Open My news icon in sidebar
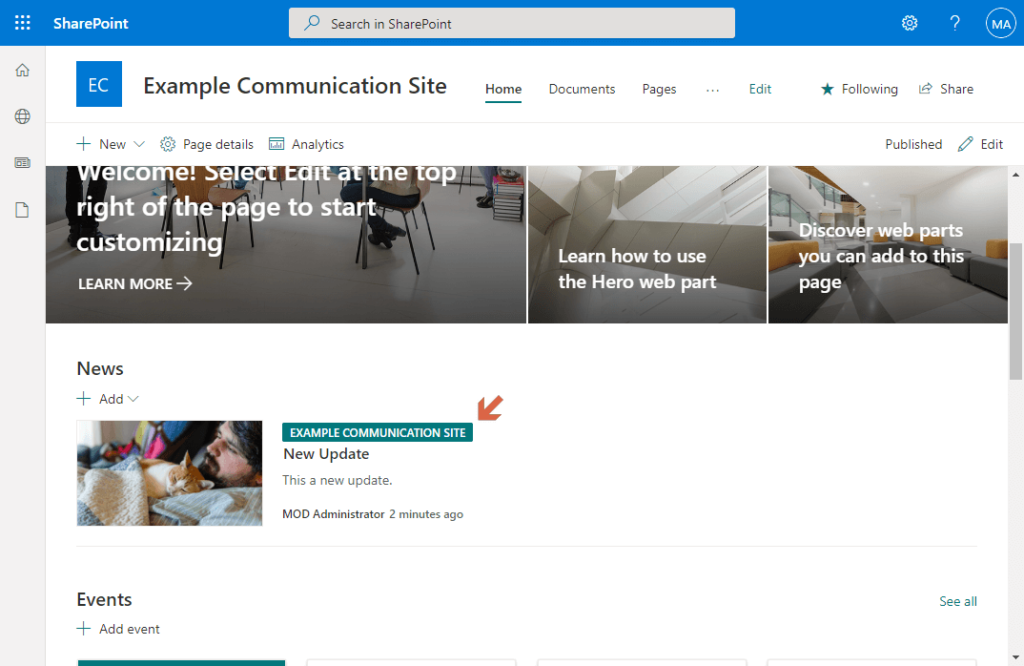Viewport: 1024px width, 666px height. pyautogui.click(x=22, y=163)
